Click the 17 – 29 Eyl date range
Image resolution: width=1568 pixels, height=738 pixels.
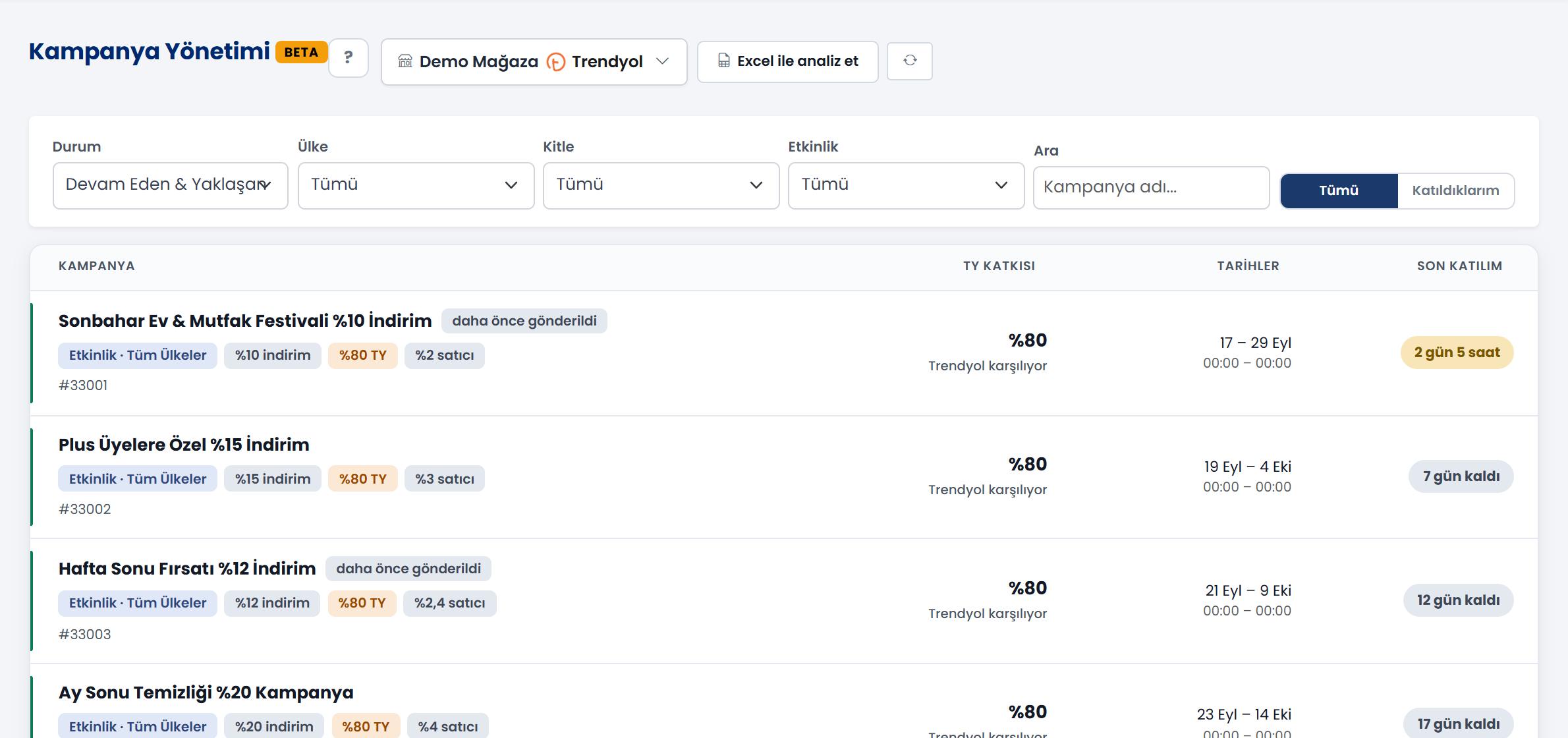(x=1255, y=343)
